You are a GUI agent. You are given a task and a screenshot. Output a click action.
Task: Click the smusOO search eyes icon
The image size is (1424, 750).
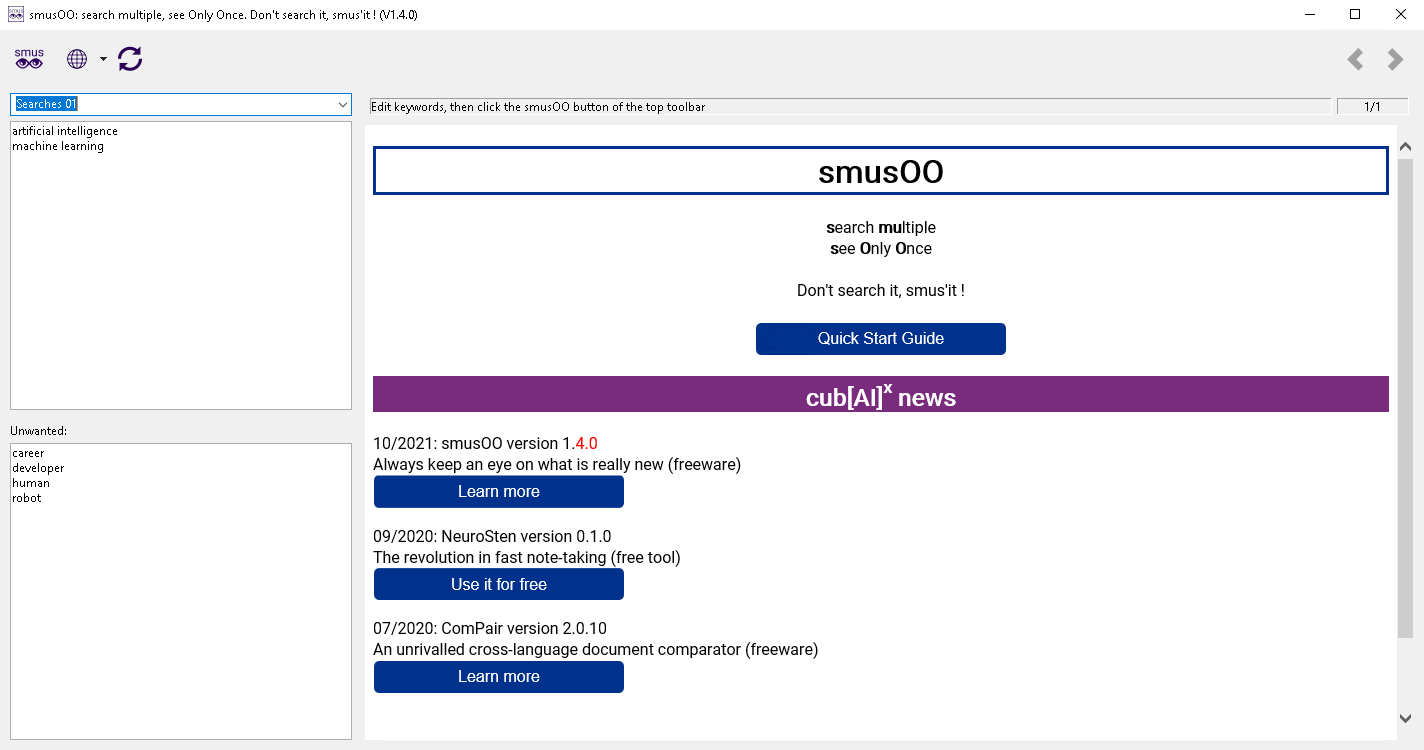coord(29,59)
